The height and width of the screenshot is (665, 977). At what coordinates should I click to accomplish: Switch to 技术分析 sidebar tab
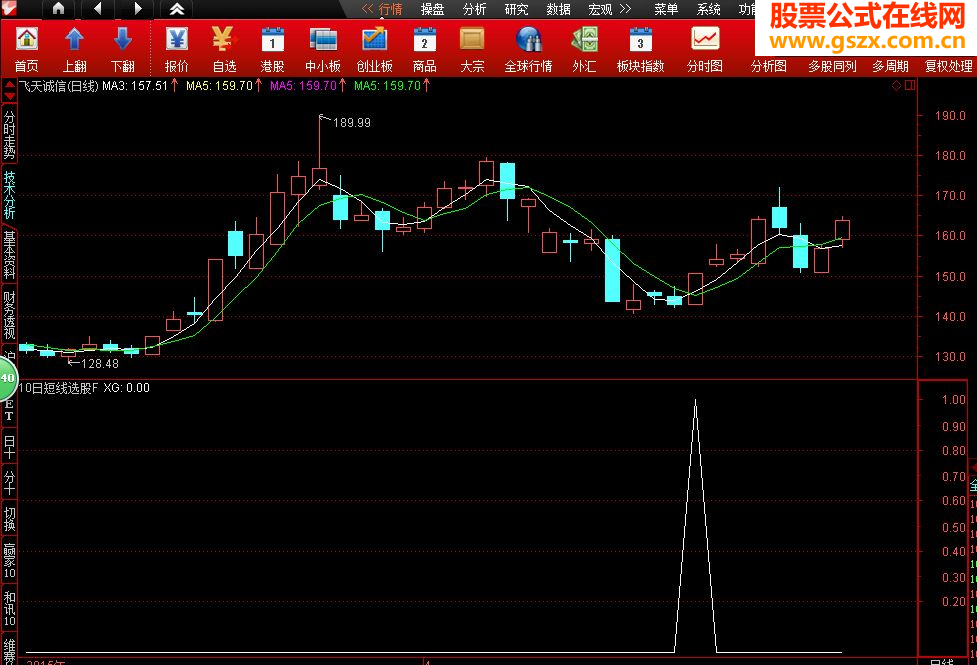(9, 194)
